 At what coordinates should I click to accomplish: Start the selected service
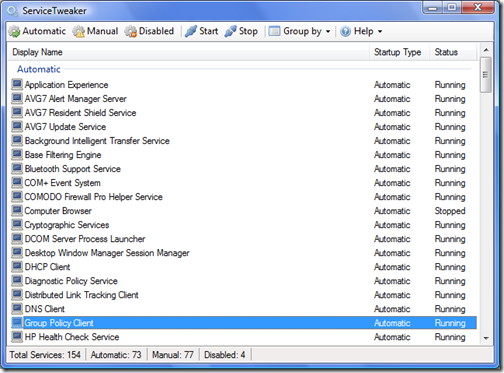202,31
